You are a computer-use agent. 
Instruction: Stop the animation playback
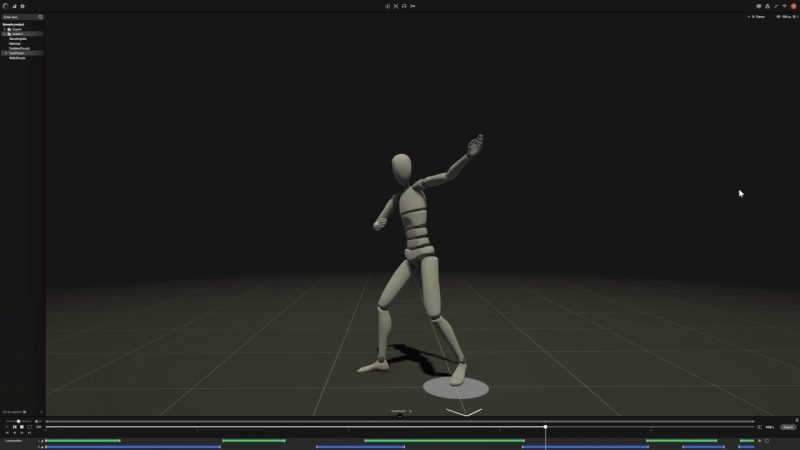pos(22,427)
